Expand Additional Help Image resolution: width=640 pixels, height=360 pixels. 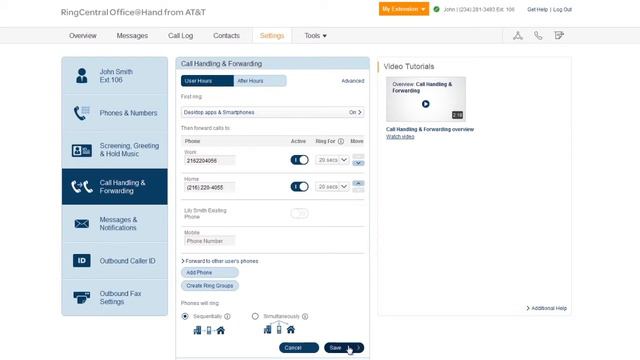click(x=547, y=308)
